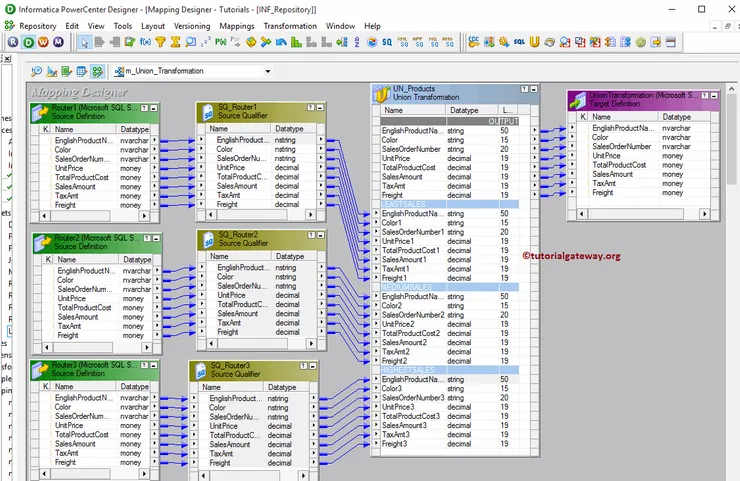Select the LEASTSALES group header in UN_Products

(x=450, y=204)
